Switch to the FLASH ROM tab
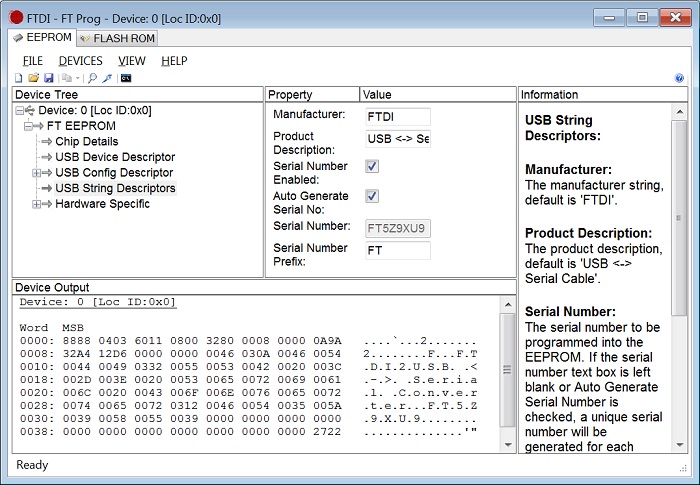The height and width of the screenshot is (485, 700). tap(117, 38)
